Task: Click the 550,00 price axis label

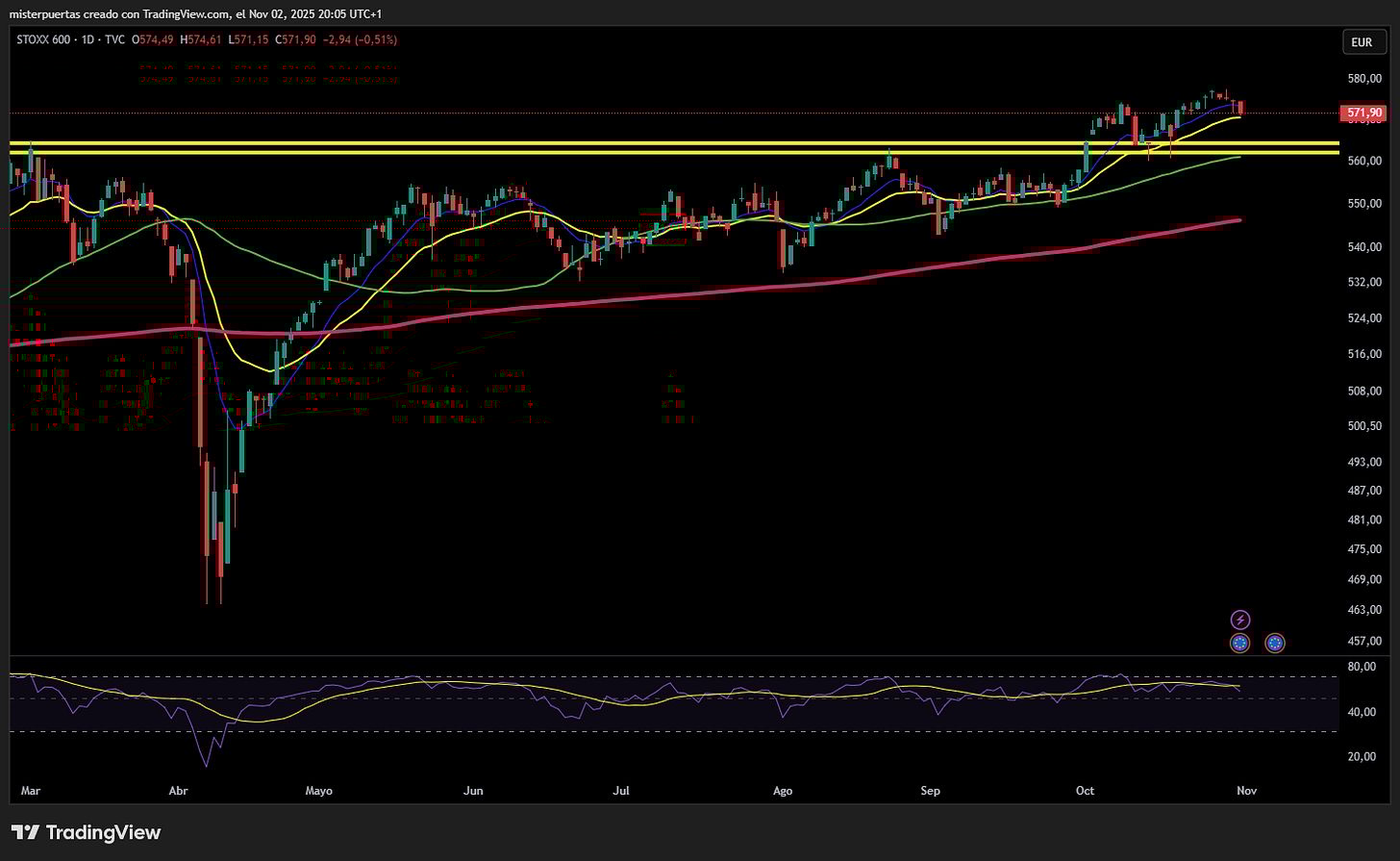Action: [1364, 204]
